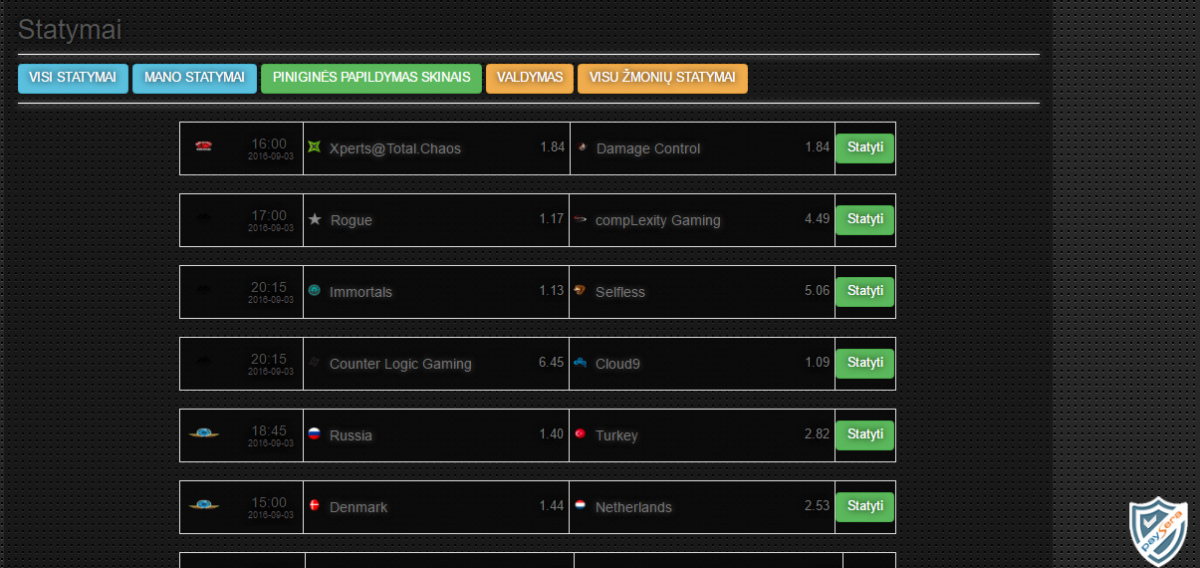The width and height of the screenshot is (1200, 568).
Task: Click the red tournament icon at 16:00
Action: (204, 147)
